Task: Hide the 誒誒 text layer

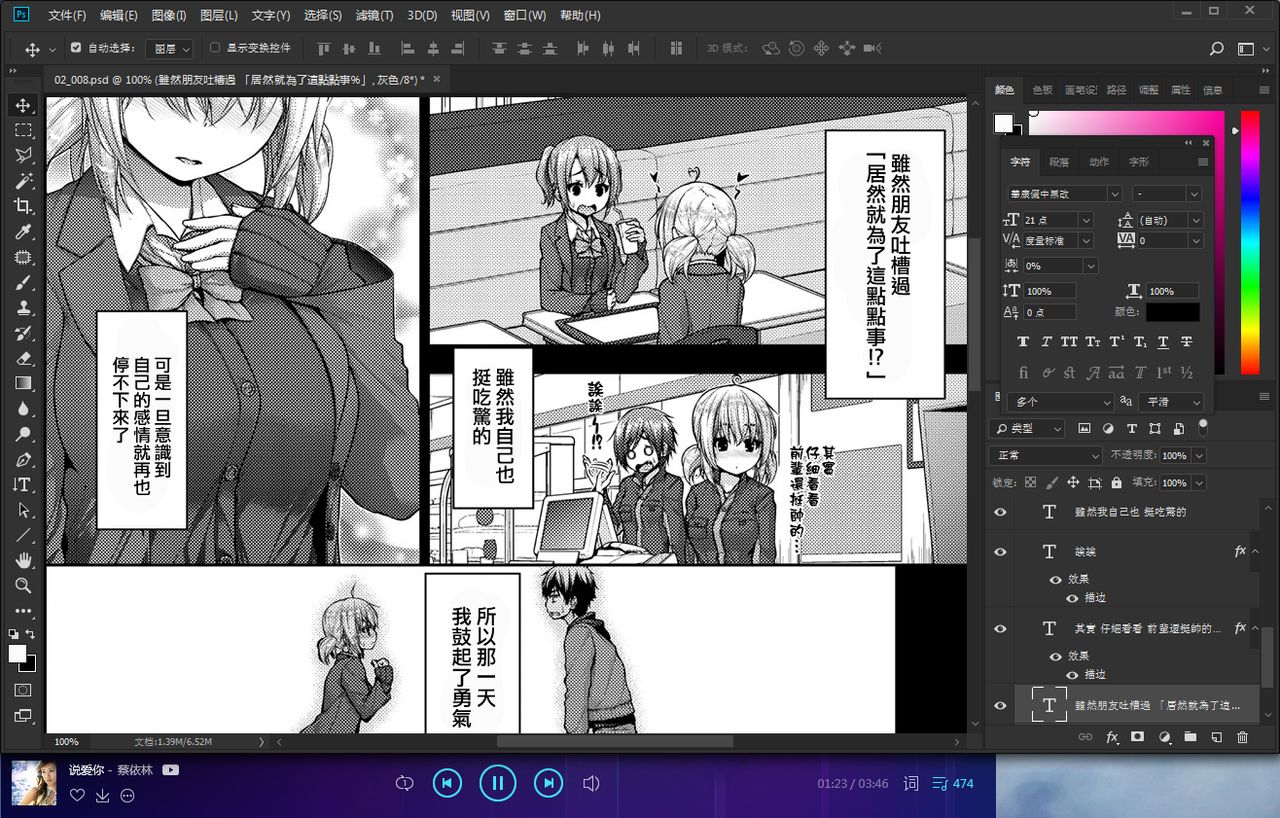Action: pyautogui.click(x=1000, y=551)
